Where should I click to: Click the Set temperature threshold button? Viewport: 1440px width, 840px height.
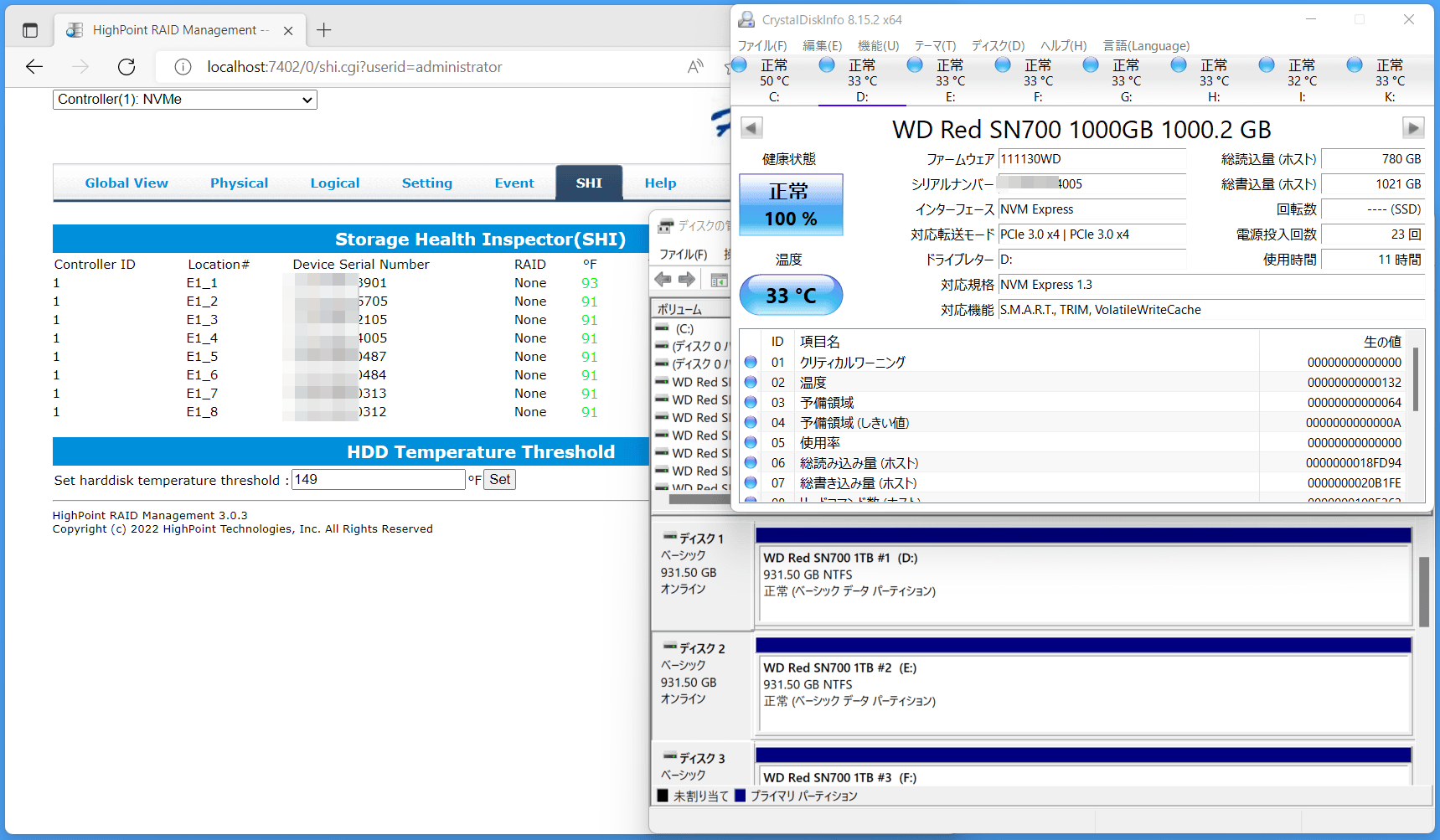500,480
